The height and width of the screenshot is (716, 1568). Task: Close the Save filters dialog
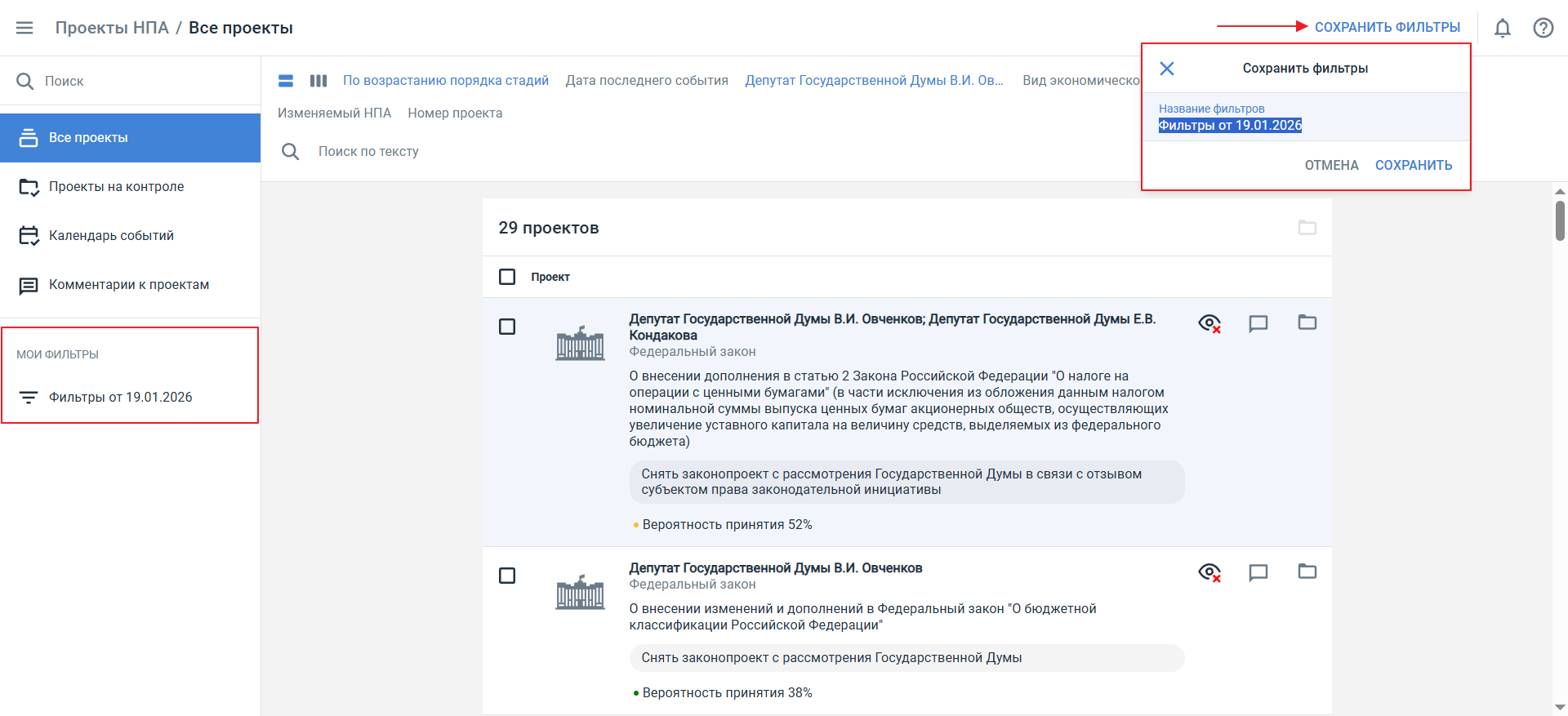point(1167,69)
